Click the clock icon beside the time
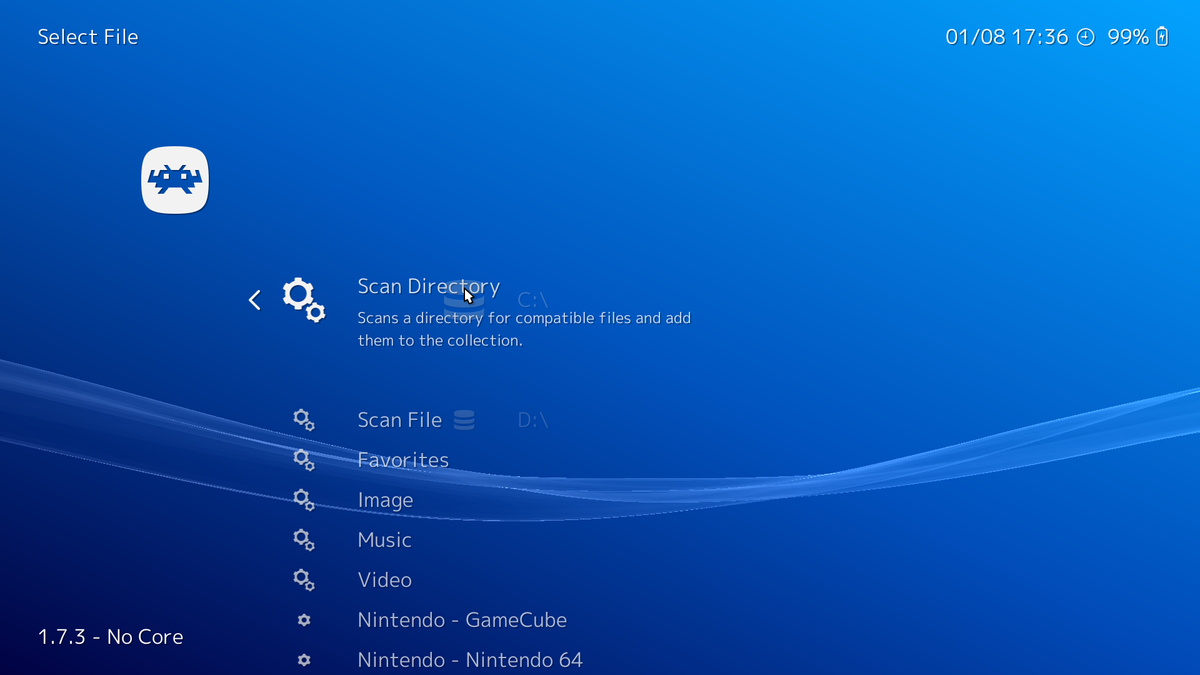 tap(1086, 37)
